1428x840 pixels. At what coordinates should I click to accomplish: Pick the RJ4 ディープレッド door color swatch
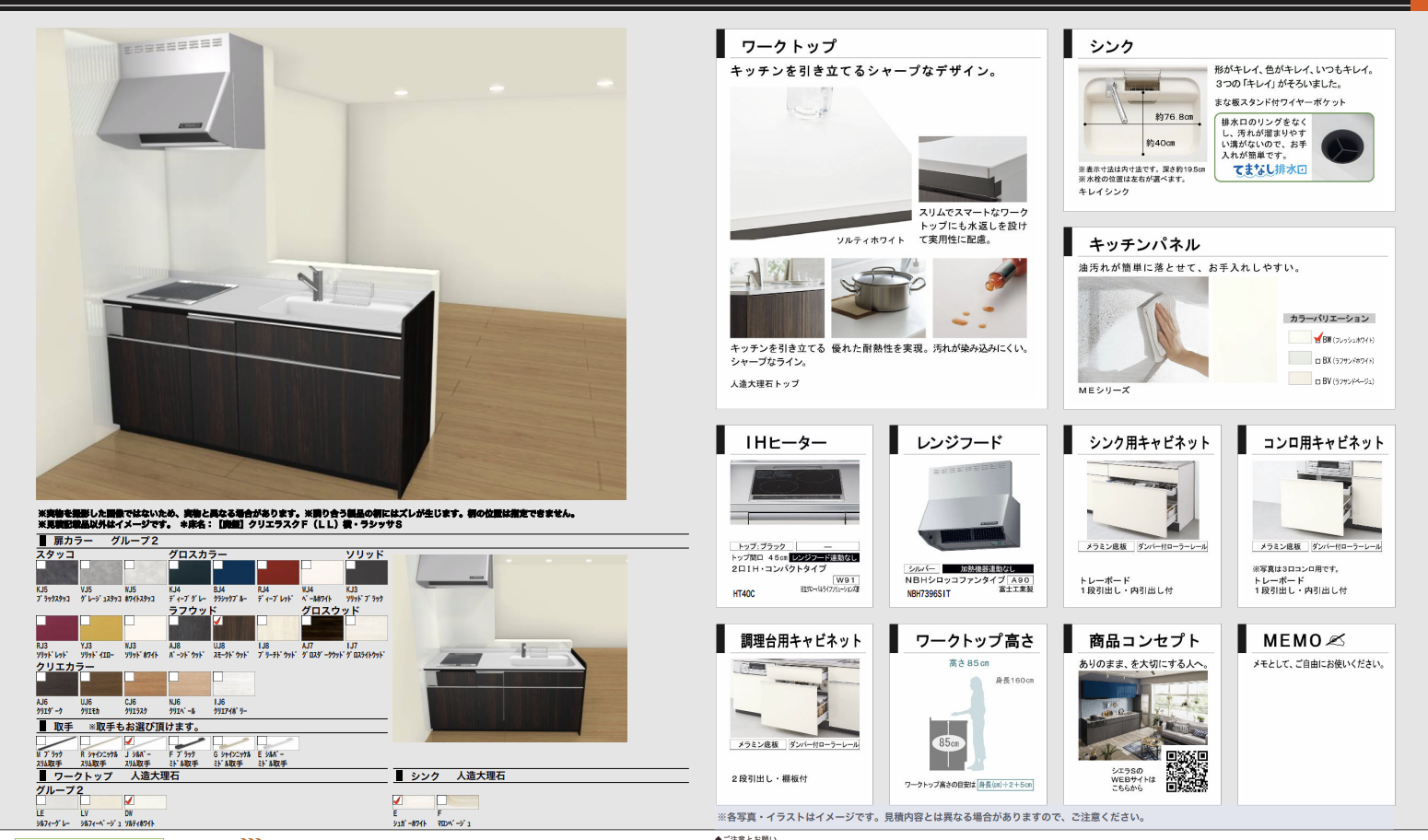click(x=278, y=572)
